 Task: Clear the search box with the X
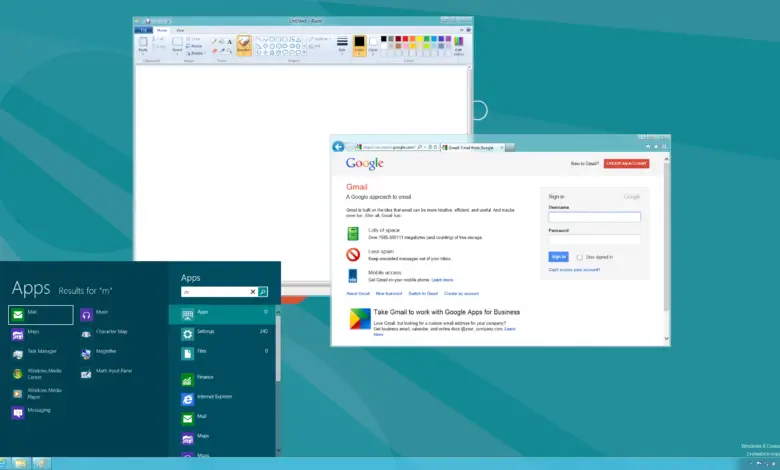coord(252,292)
